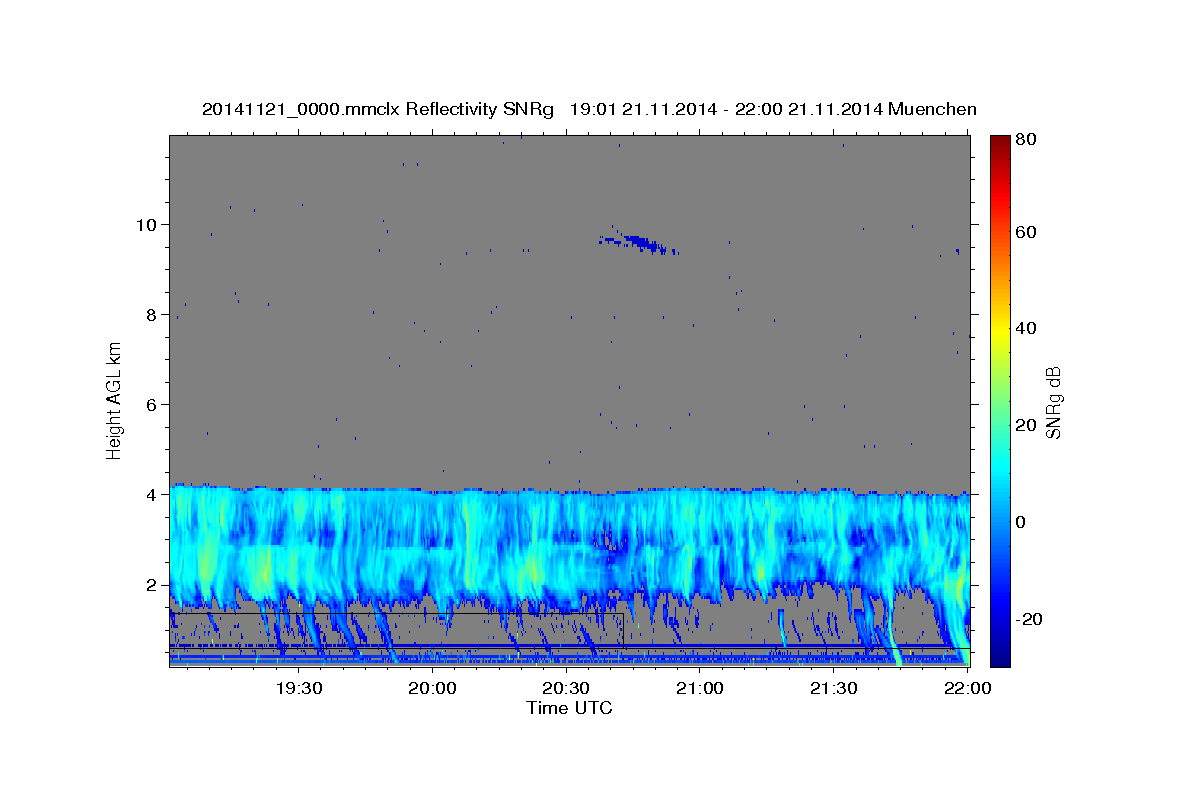Click the 'SNRg dB' colorbar label
Image resolution: width=1200 pixels, height=800 pixels.
(1053, 402)
